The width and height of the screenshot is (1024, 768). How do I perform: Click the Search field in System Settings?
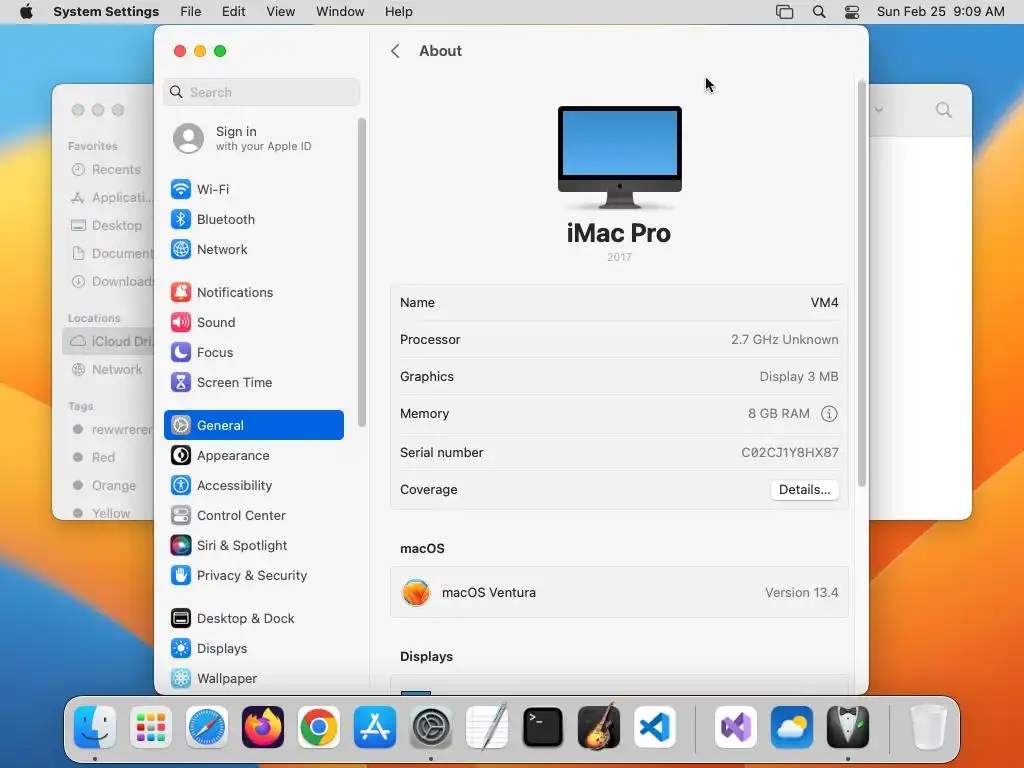(x=261, y=92)
